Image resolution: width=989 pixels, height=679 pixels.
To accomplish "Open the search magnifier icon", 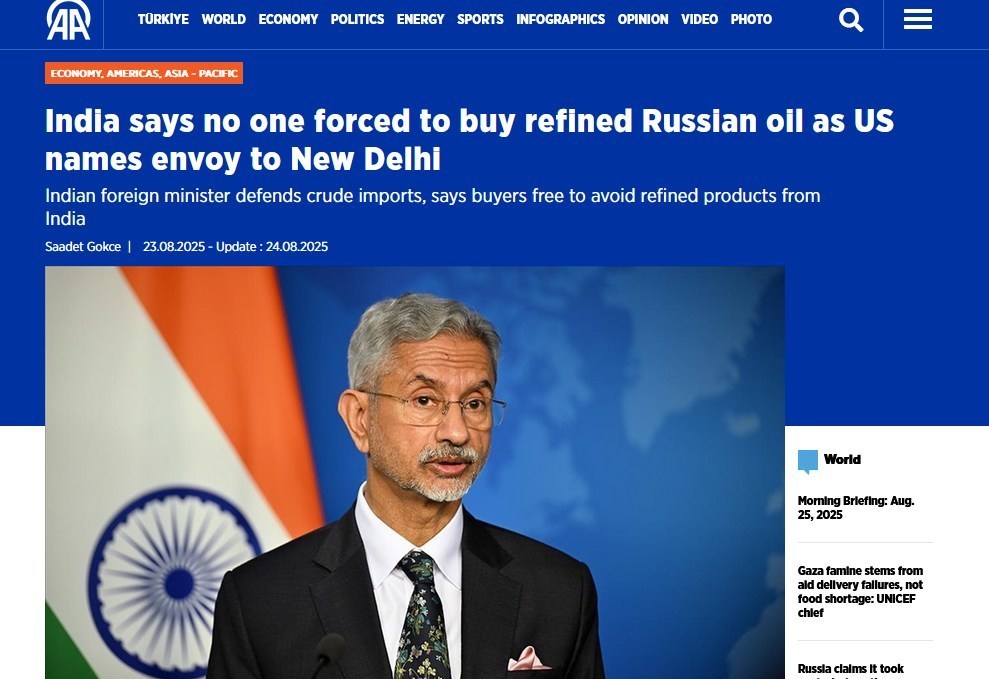I will point(851,20).
